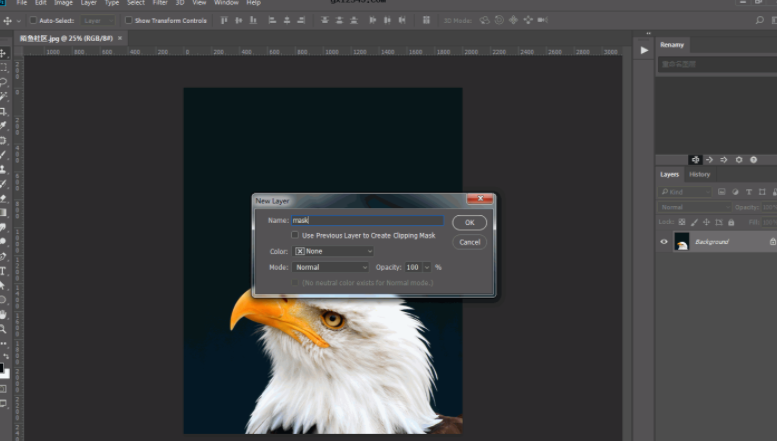Open the Kind filter dropdown in Layers panel

click(x=685, y=192)
